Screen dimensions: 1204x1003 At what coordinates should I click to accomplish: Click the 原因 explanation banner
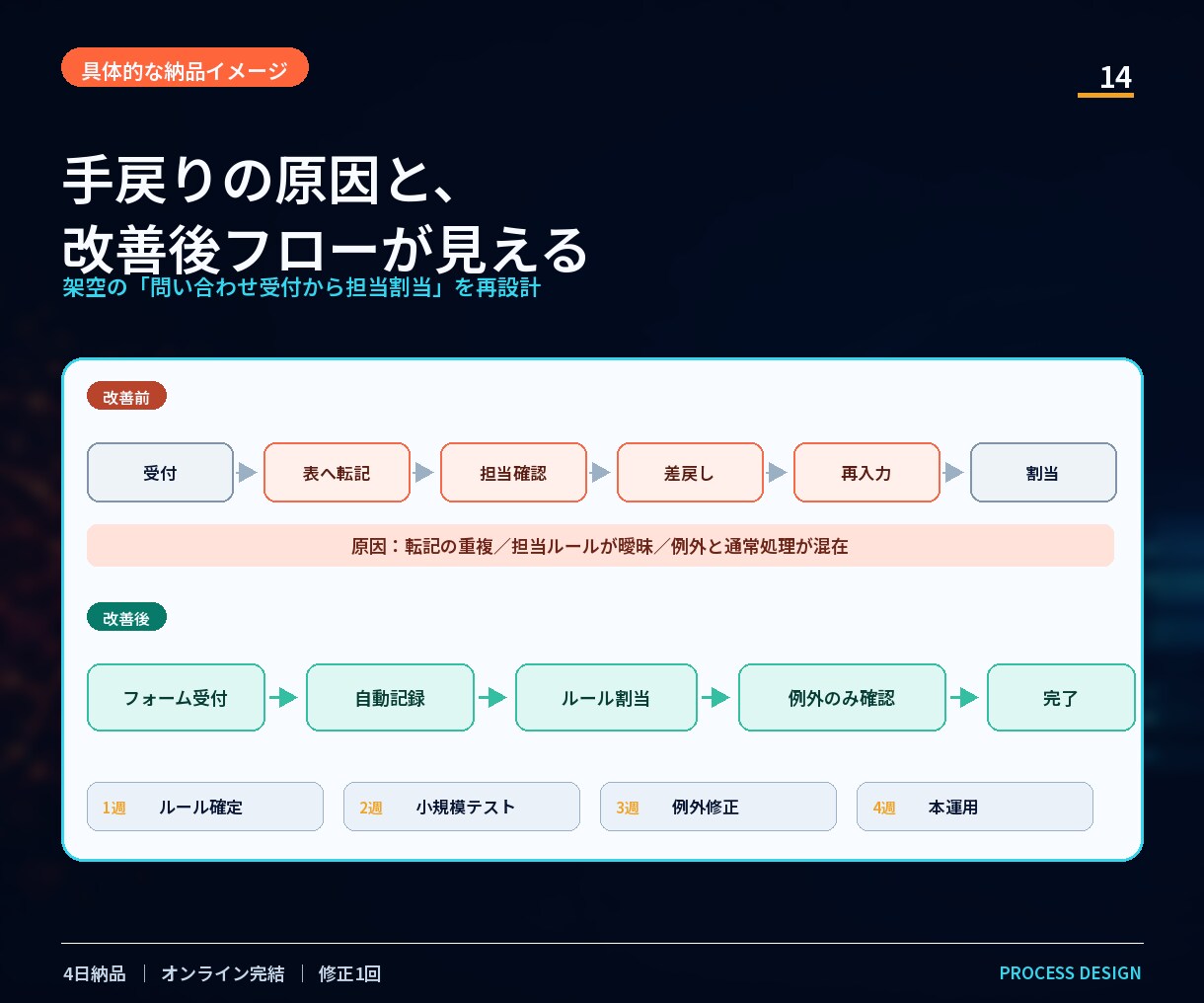tap(600, 546)
